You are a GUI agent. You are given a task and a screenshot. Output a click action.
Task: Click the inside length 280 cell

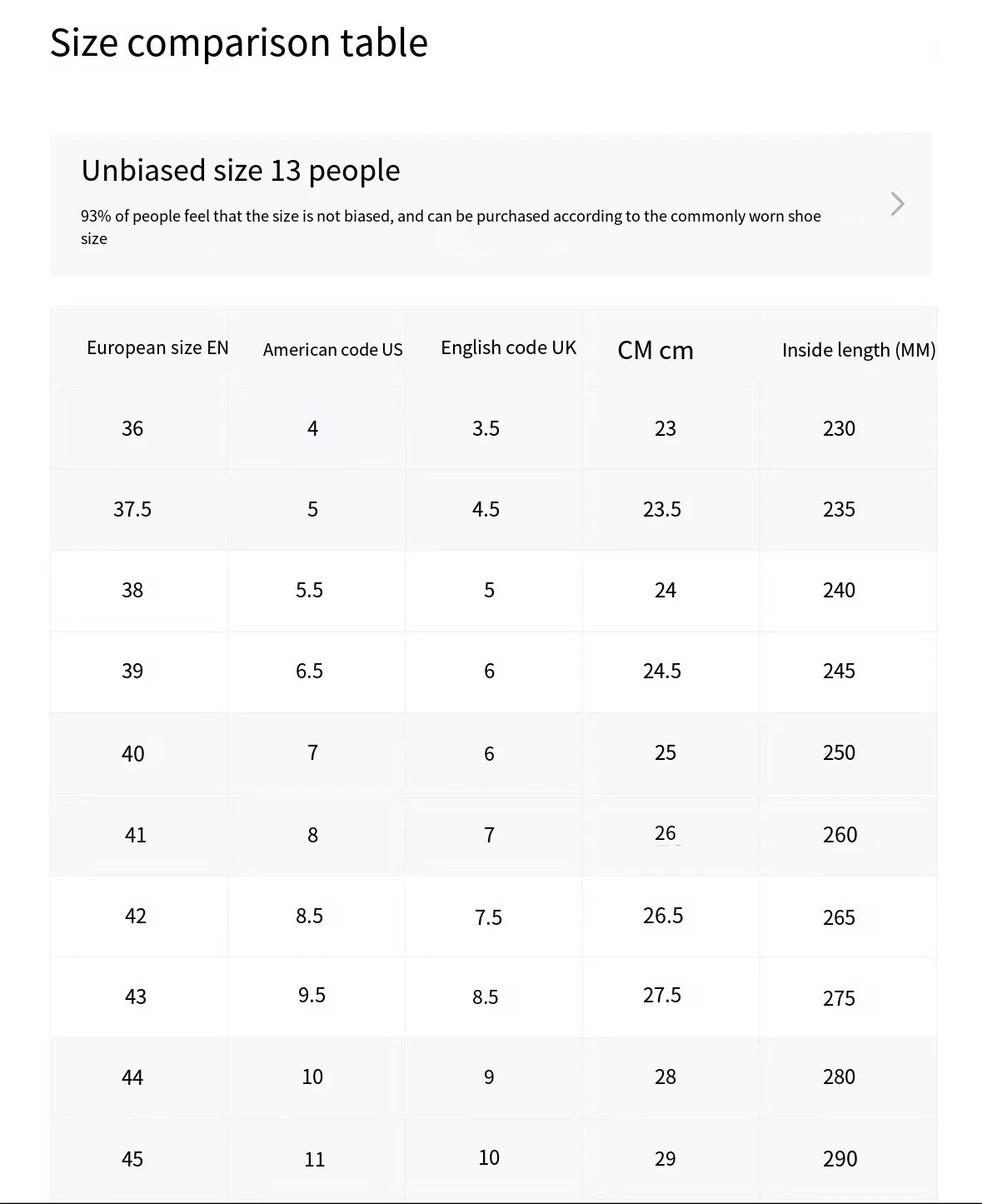pos(839,1077)
